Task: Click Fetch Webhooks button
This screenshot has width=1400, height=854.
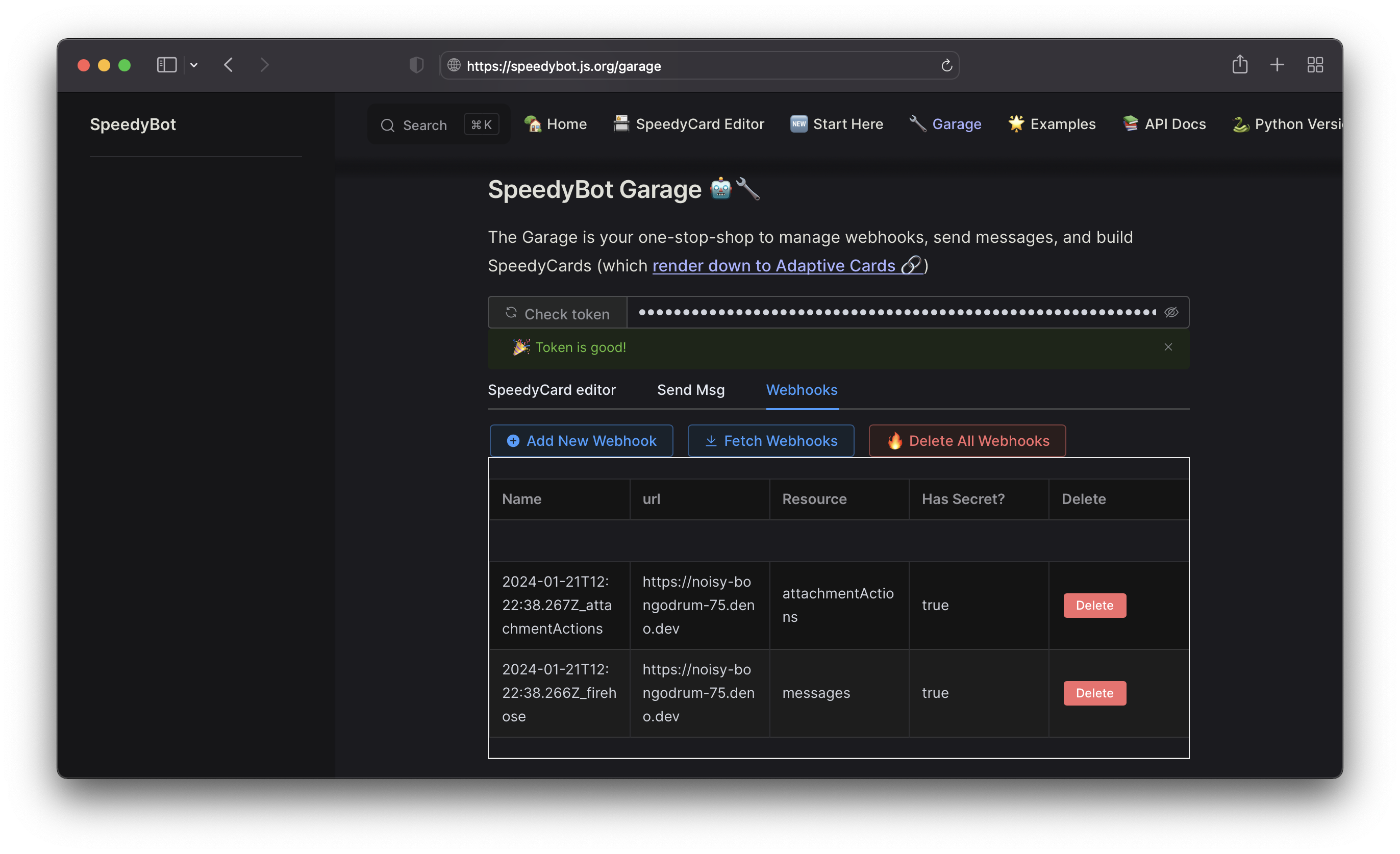Action: 770,440
